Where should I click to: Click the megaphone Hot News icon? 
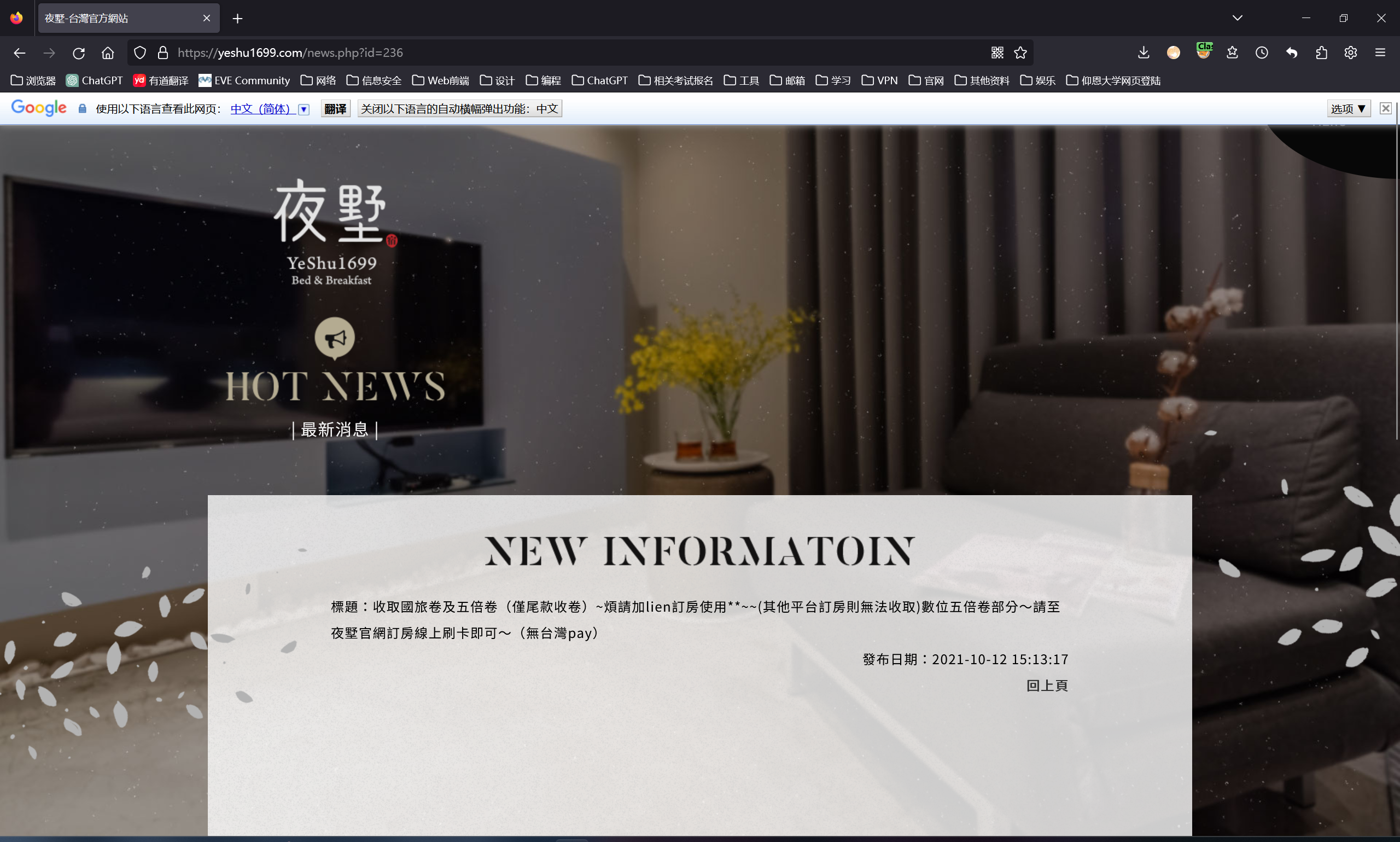point(335,338)
